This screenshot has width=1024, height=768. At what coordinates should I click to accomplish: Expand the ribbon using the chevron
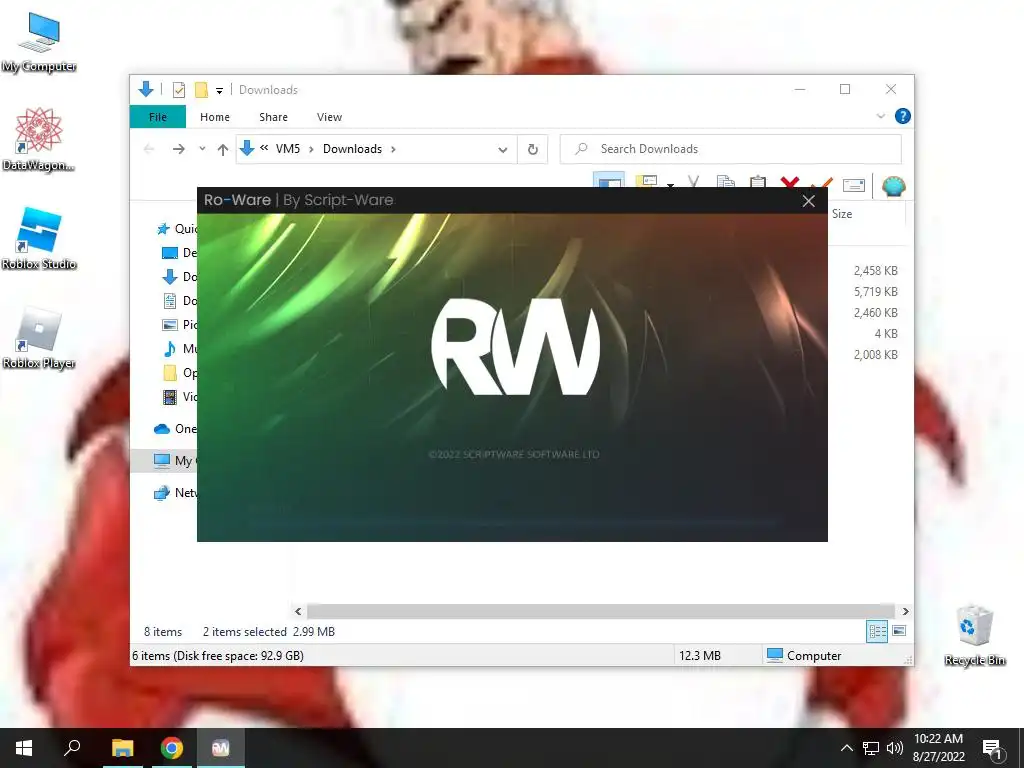pyautogui.click(x=880, y=116)
